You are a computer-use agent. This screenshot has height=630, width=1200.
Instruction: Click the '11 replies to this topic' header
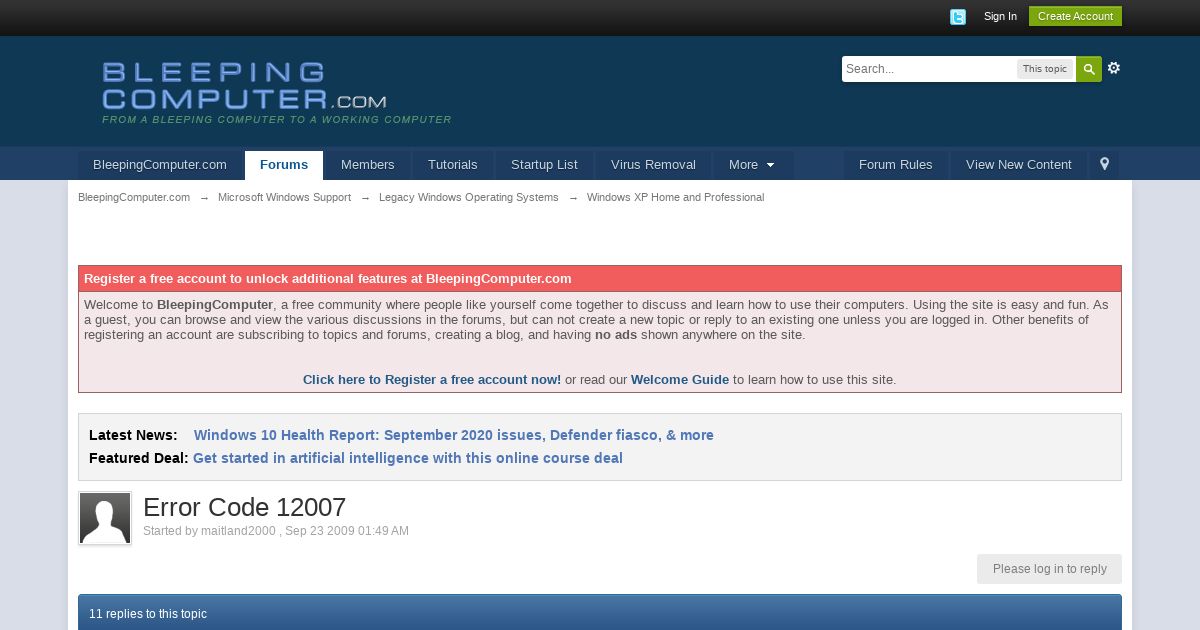click(x=600, y=613)
